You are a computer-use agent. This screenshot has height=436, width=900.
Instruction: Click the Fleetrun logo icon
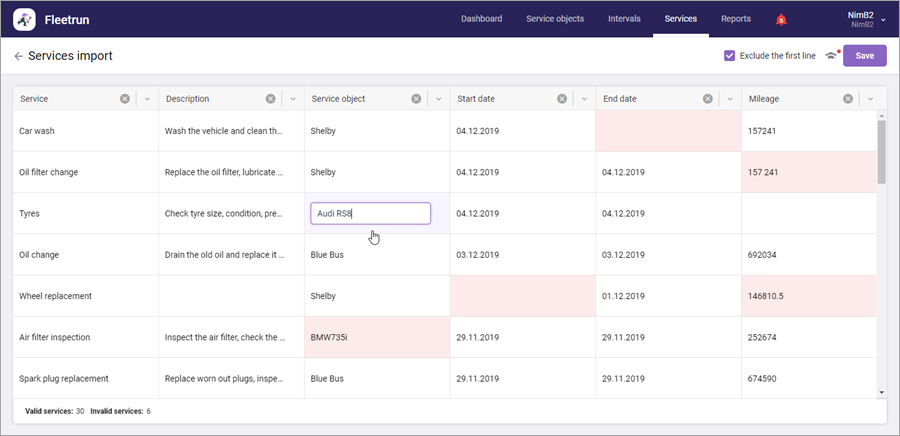click(x=24, y=19)
